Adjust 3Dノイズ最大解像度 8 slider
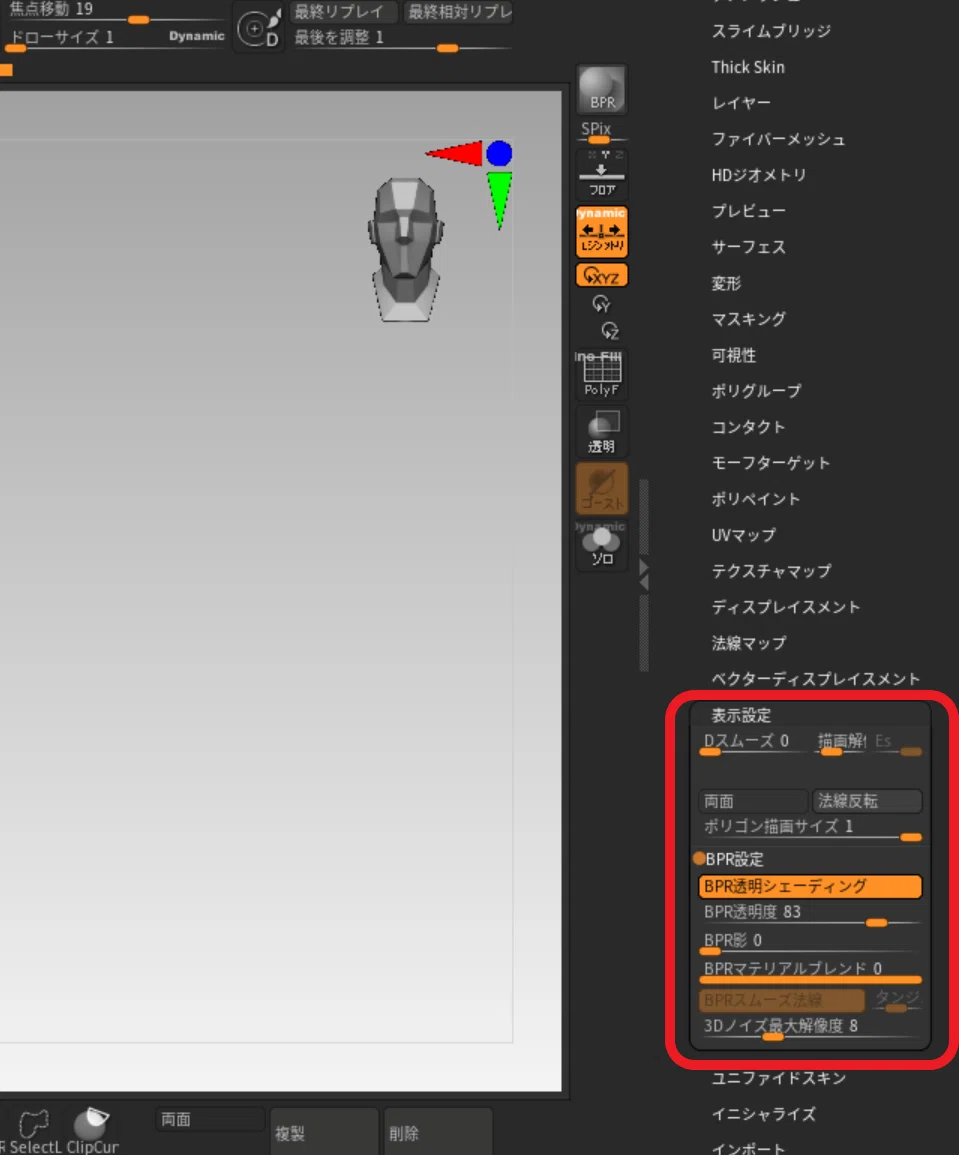The image size is (959, 1155). pos(810,1029)
